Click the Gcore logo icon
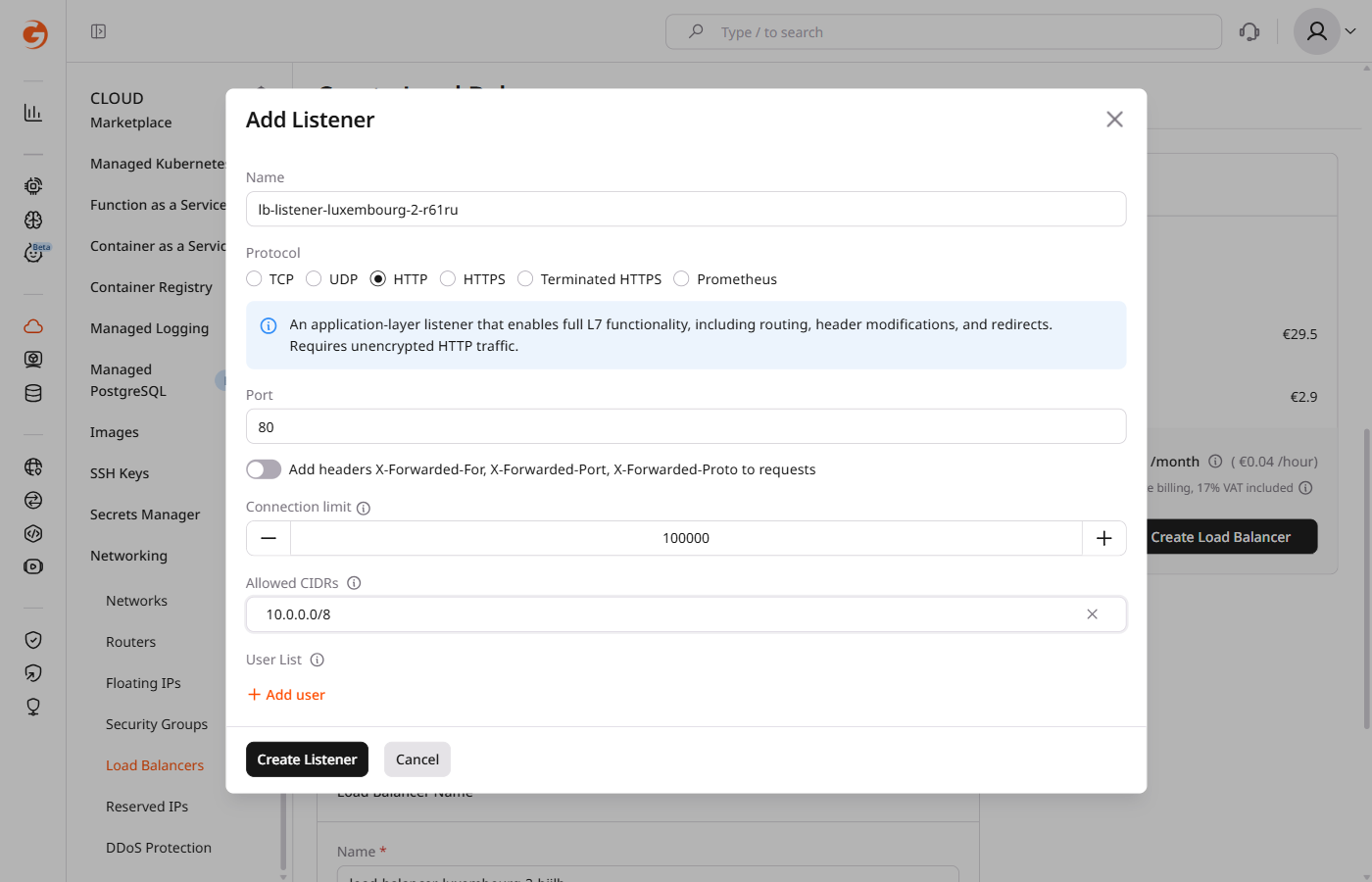The width and height of the screenshot is (1372, 882). pyautogui.click(x=34, y=34)
